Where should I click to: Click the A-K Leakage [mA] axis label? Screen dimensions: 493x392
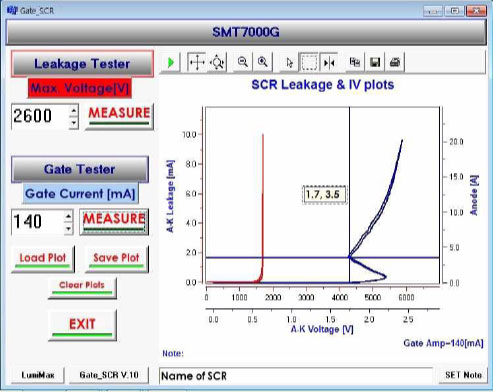[170, 196]
